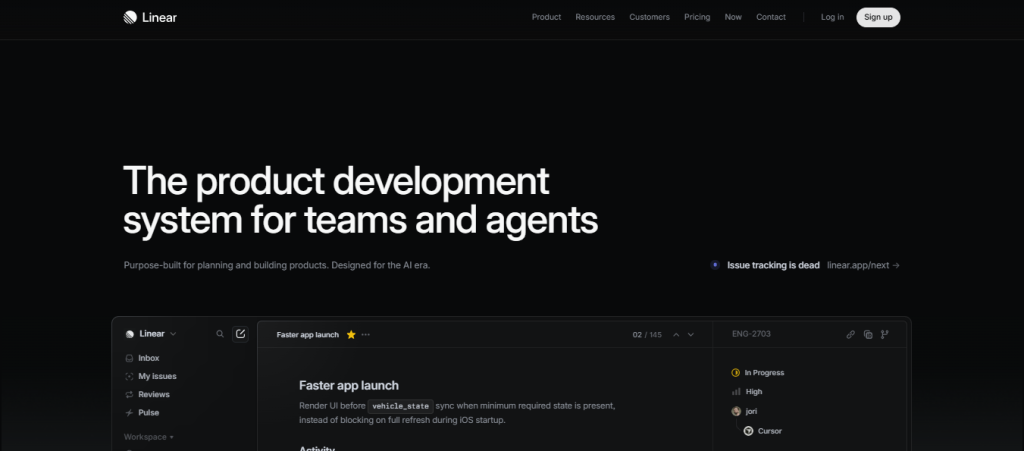
Task: Open the three-dot menu beside Faster app launch
Action: tap(366, 335)
